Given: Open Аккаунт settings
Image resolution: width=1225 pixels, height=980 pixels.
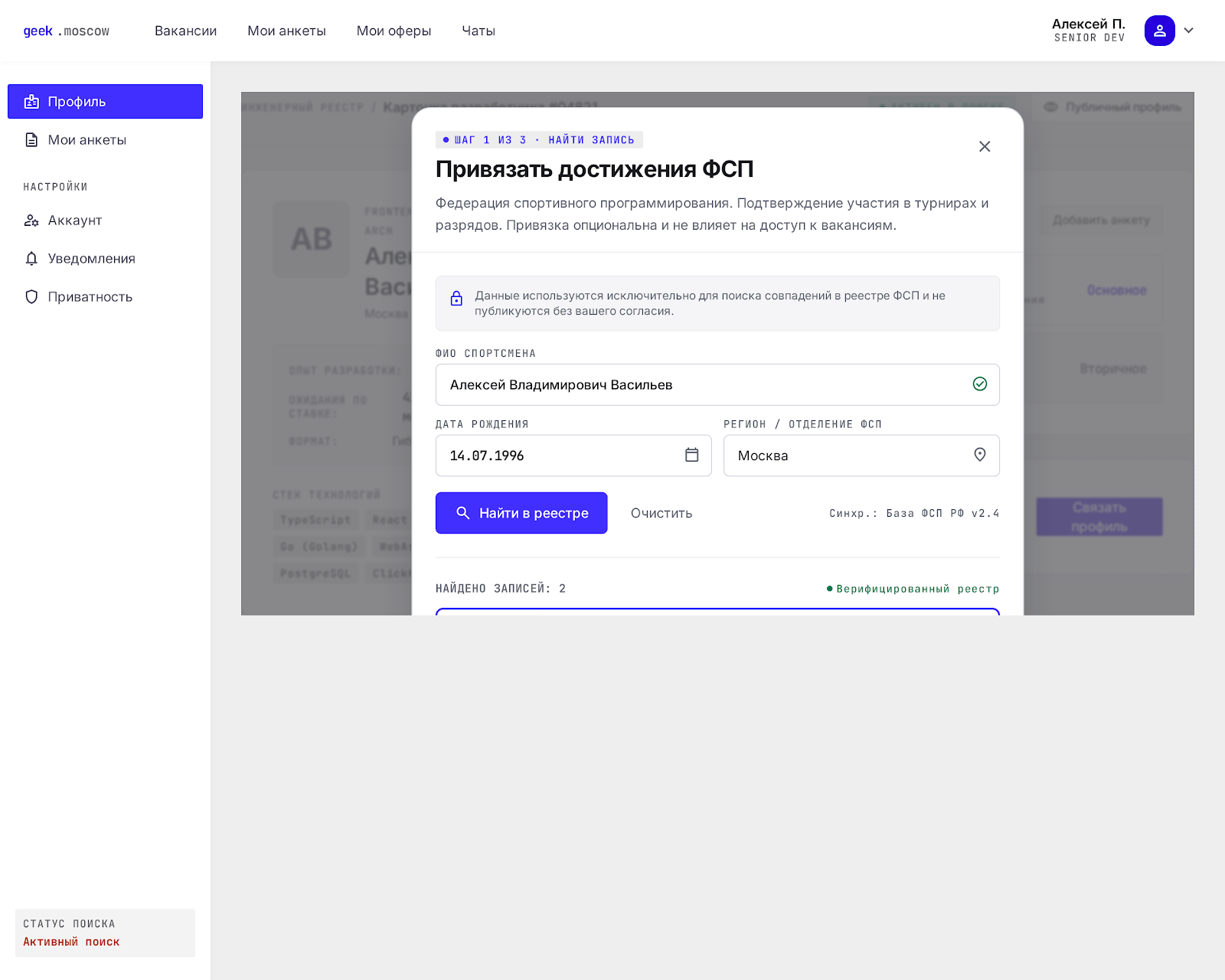Looking at the screenshot, I should tap(105, 220).
